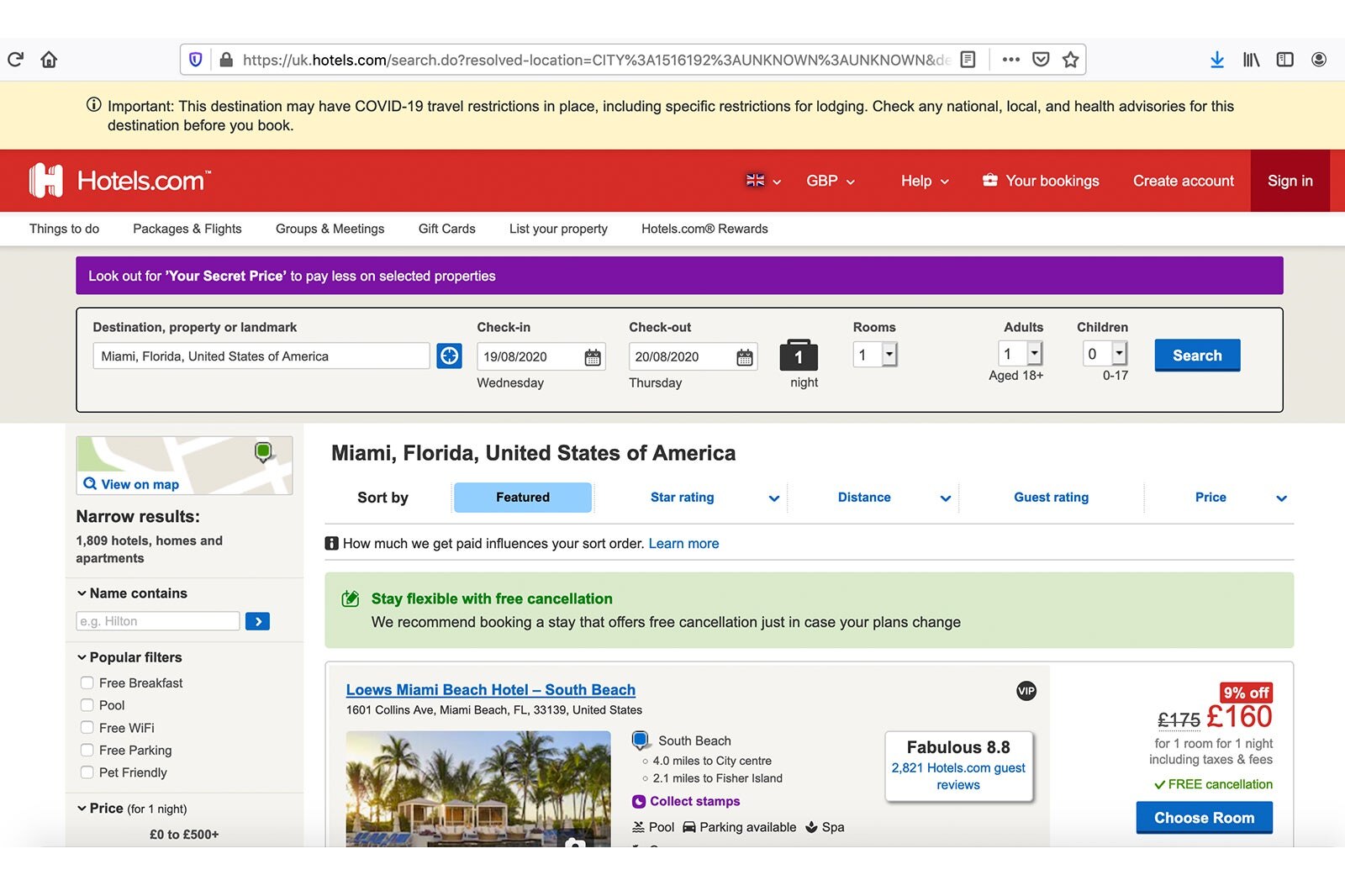Collapse the Name contains section

click(x=132, y=593)
